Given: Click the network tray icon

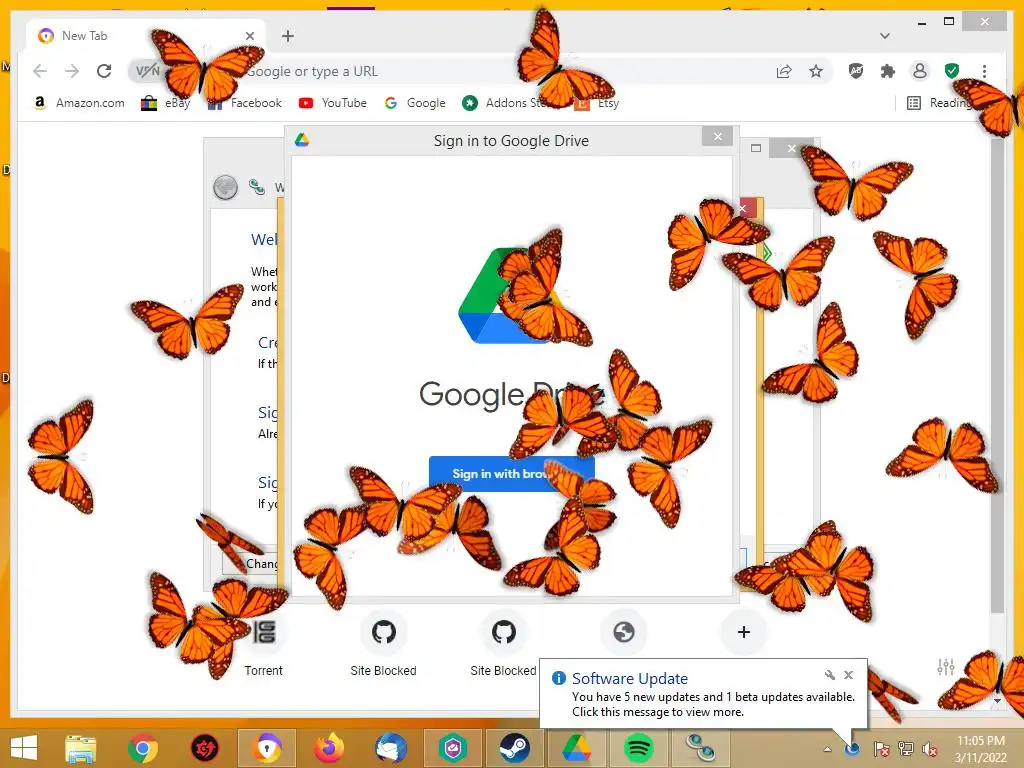Looking at the screenshot, I should click(x=906, y=749).
